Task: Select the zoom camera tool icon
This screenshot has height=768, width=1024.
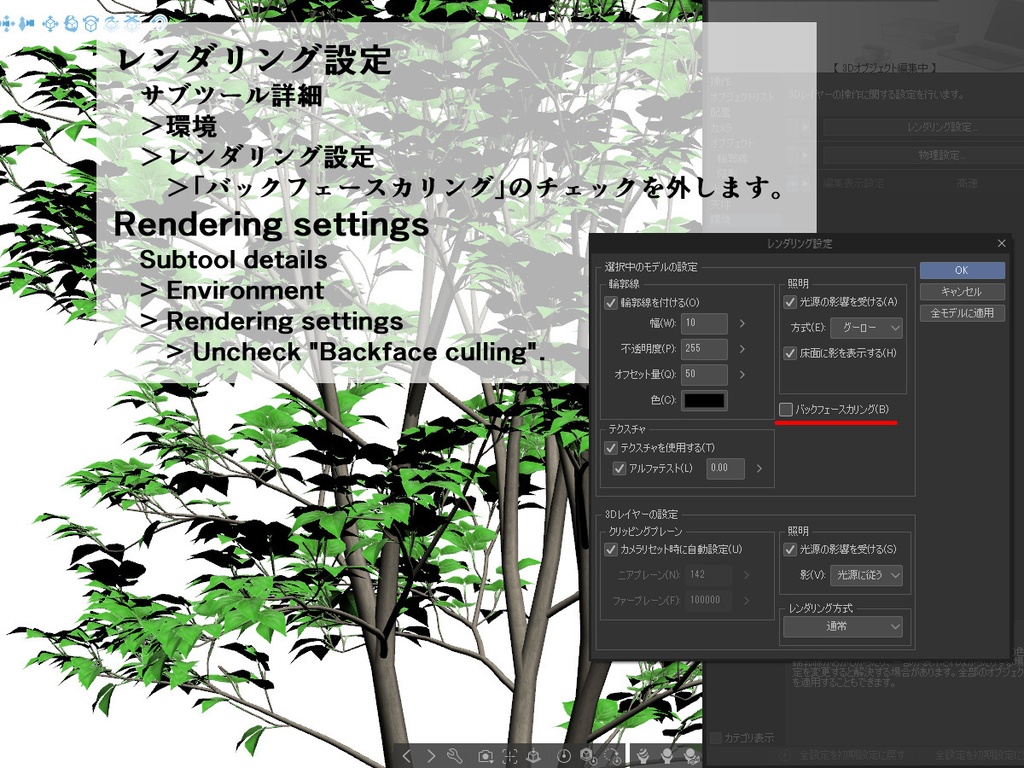Action: [x=23, y=22]
